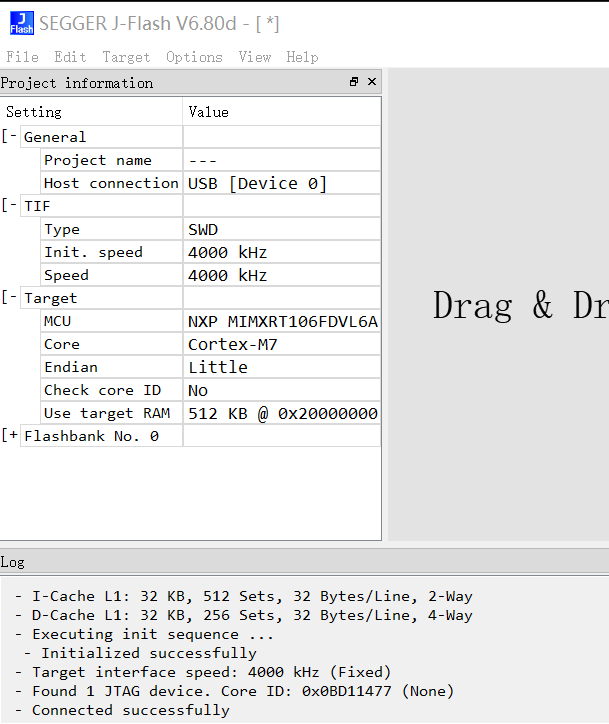Select the TIF tree row

(x=101, y=206)
